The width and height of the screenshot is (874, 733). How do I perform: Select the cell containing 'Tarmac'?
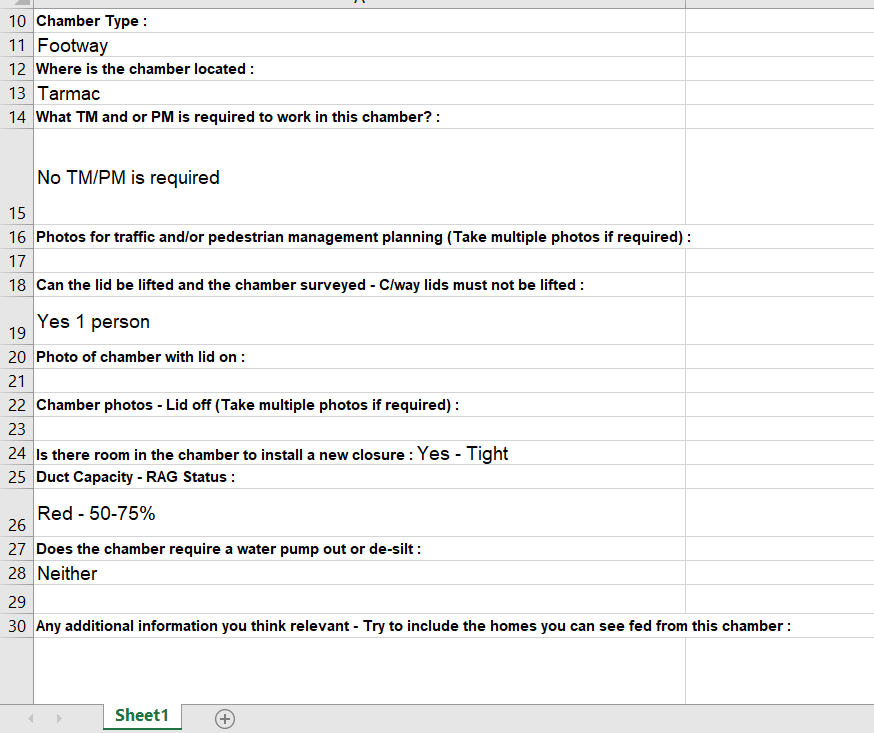[360, 93]
